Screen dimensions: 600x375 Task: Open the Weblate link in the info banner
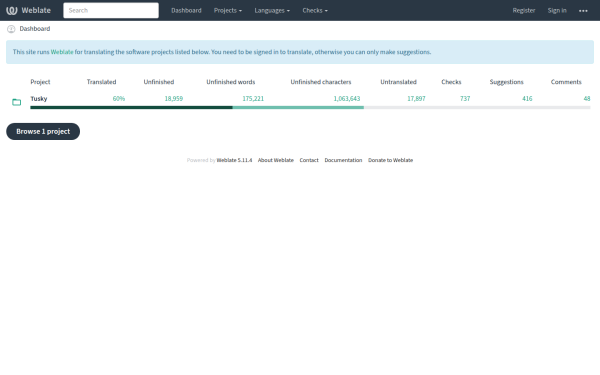62,52
